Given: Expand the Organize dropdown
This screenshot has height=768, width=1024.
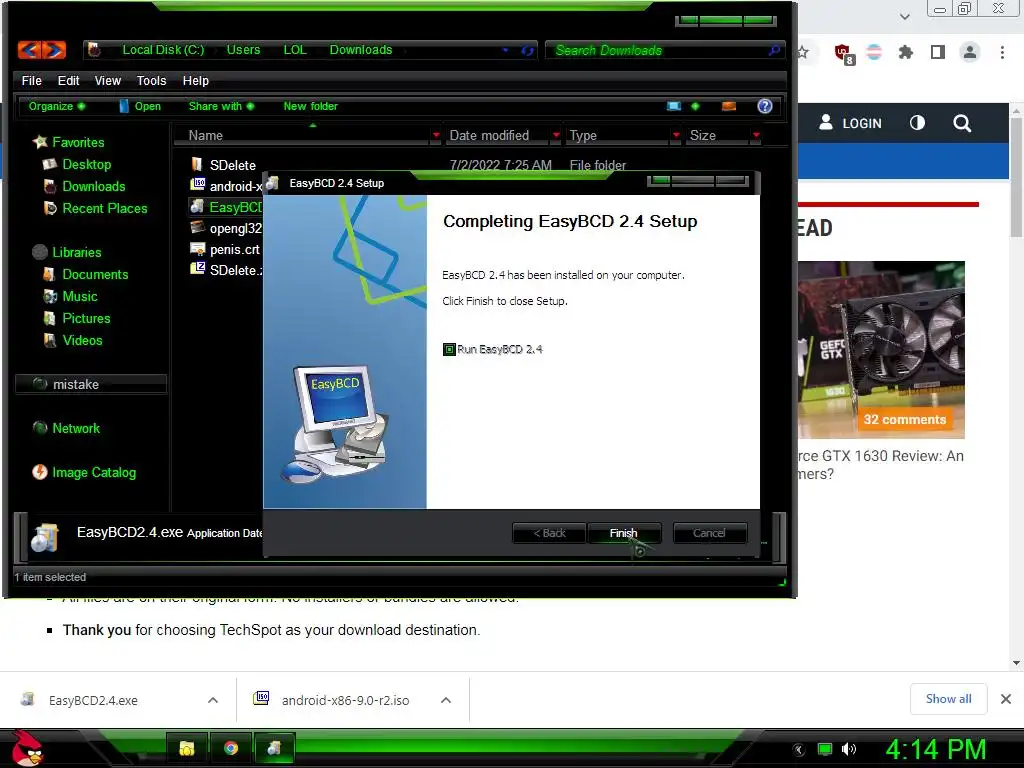Looking at the screenshot, I should click(57, 106).
